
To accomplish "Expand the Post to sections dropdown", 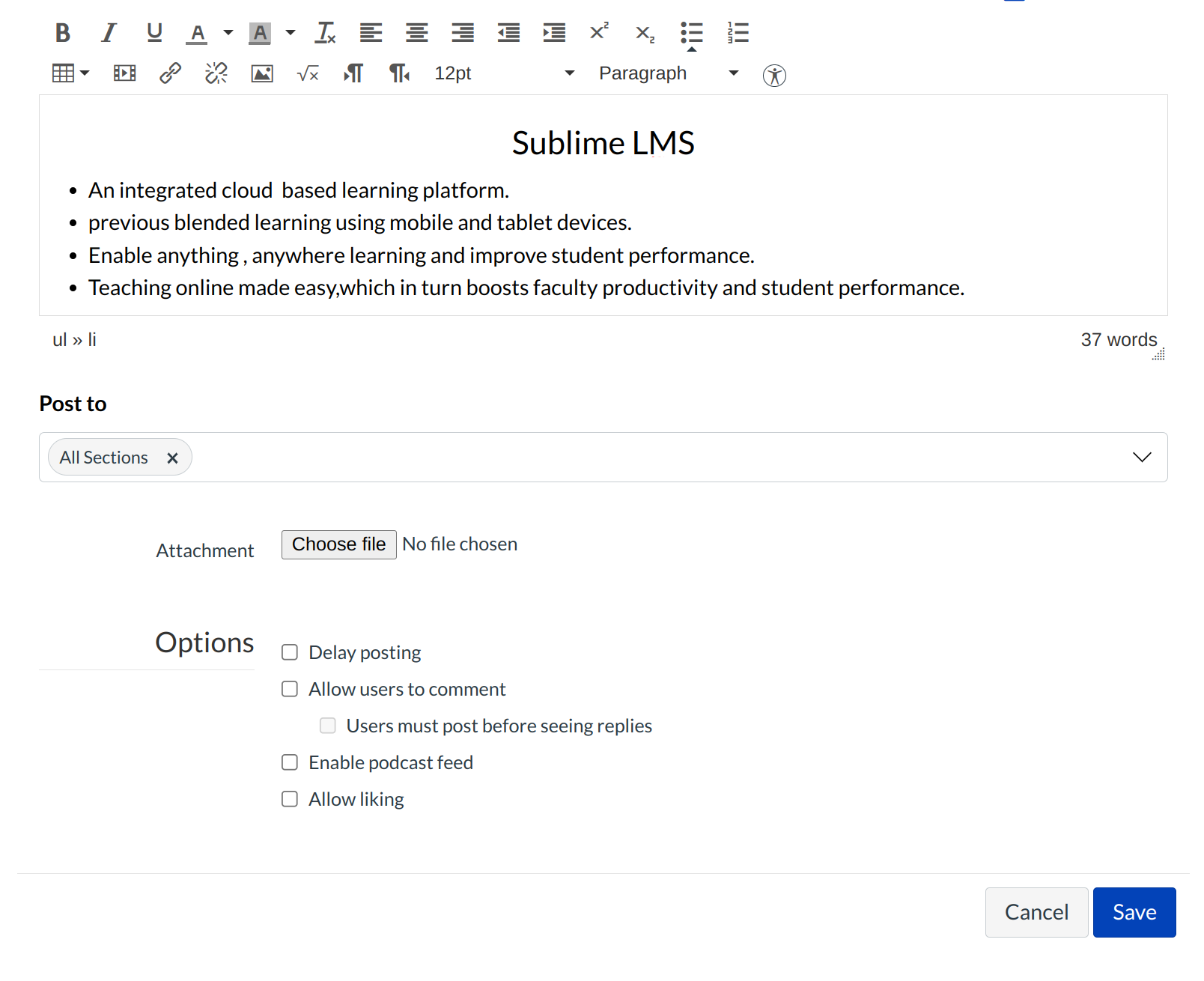I will click(x=1143, y=457).
